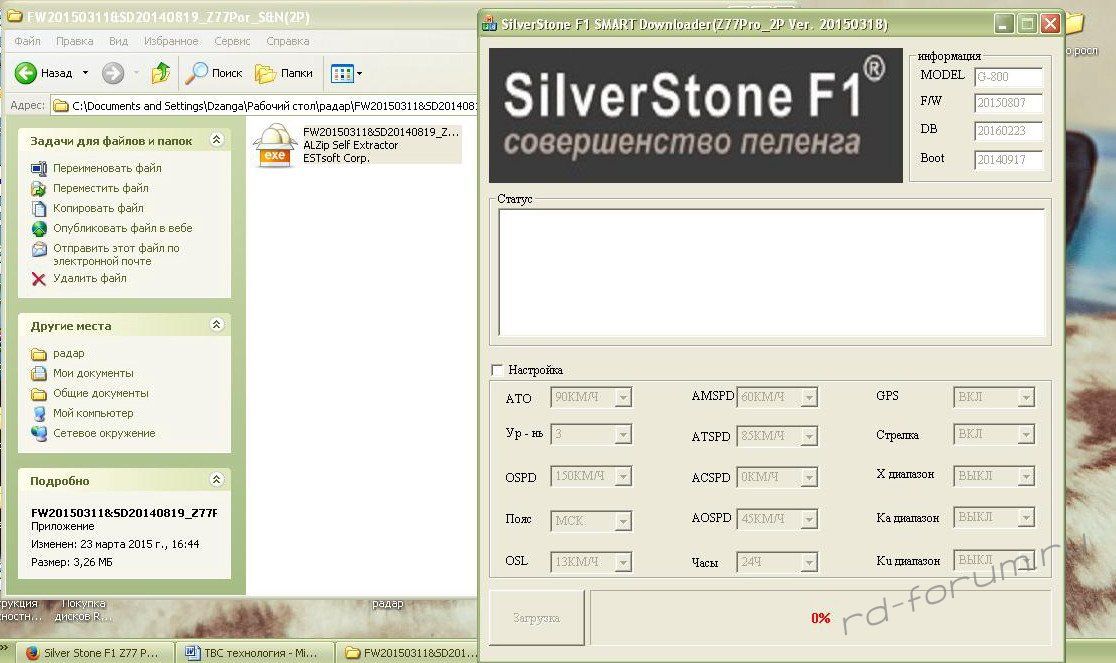Click the Удалить файл red X icon
This screenshot has width=1116, height=663.
[38, 279]
